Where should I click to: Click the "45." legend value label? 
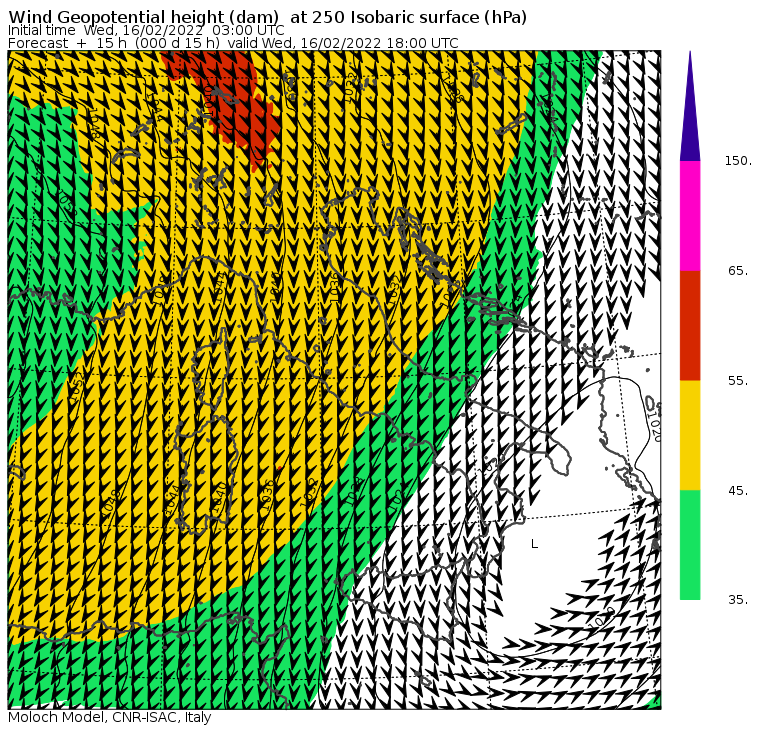click(x=738, y=491)
